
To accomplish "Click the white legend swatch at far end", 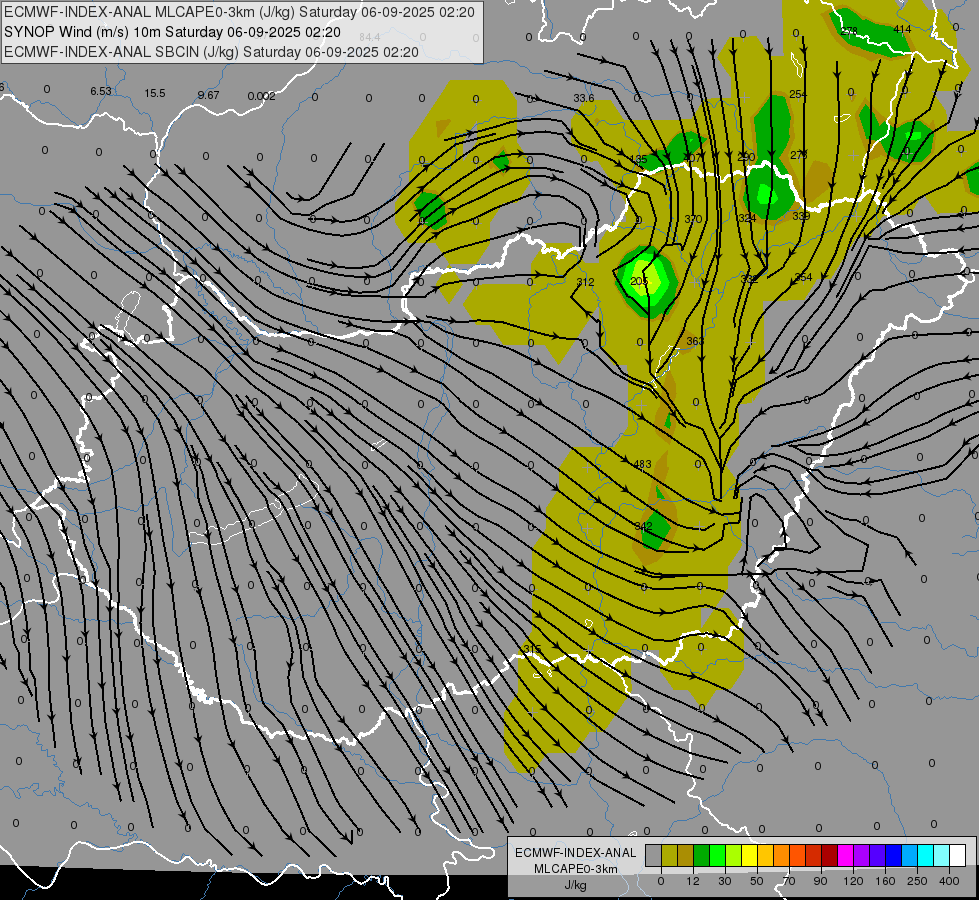I will coord(957,855).
